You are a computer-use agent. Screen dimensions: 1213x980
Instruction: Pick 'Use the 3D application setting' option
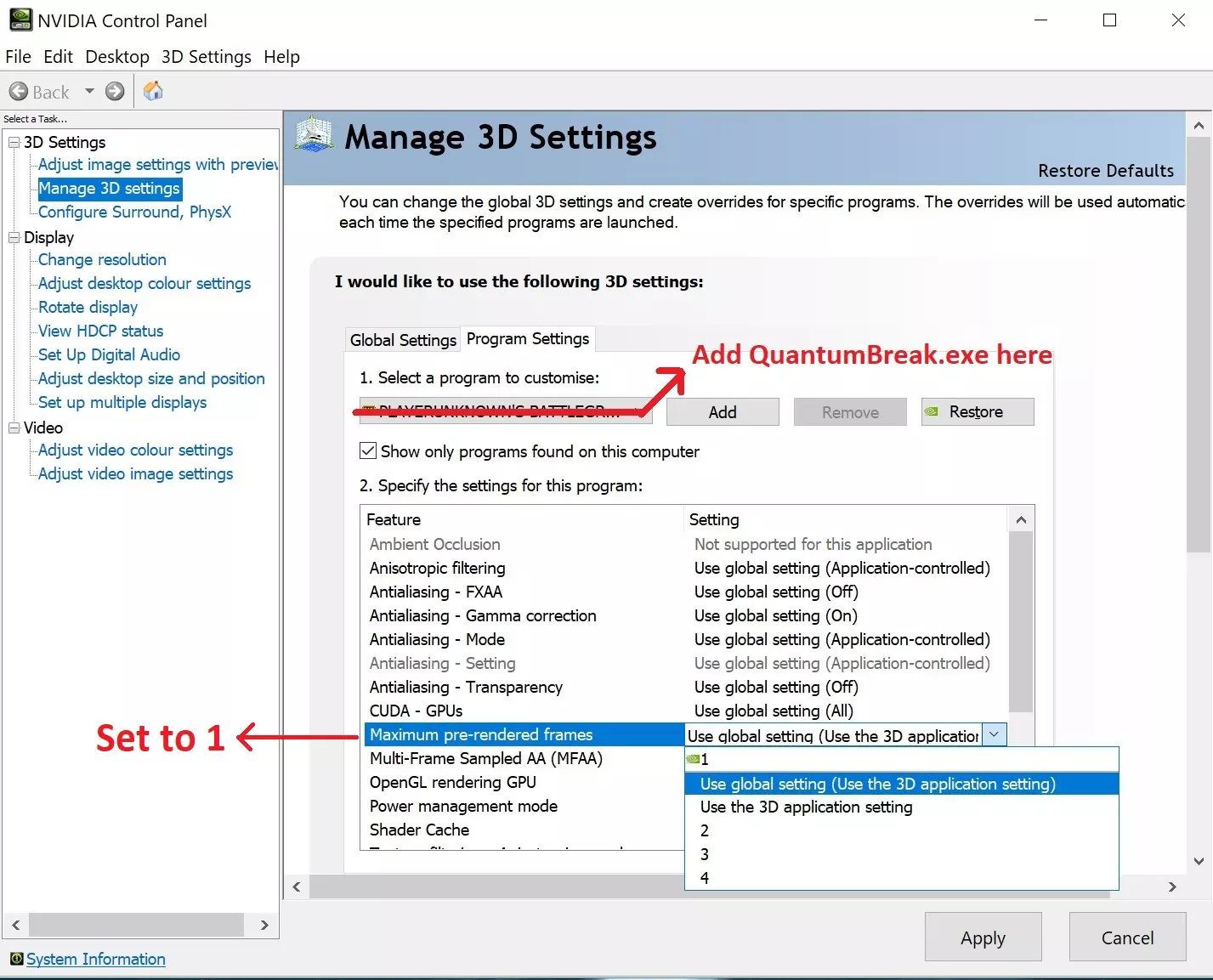click(x=901, y=807)
